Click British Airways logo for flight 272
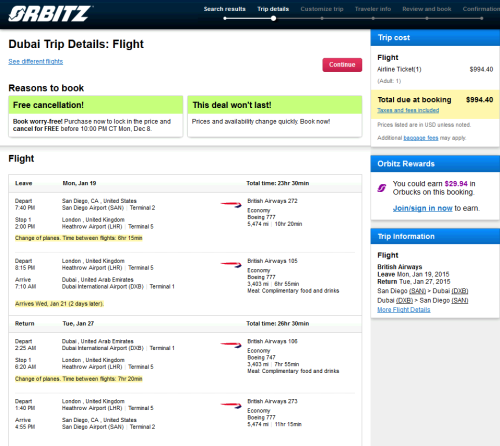This screenshot has width=500, height=446. [231, 205]
